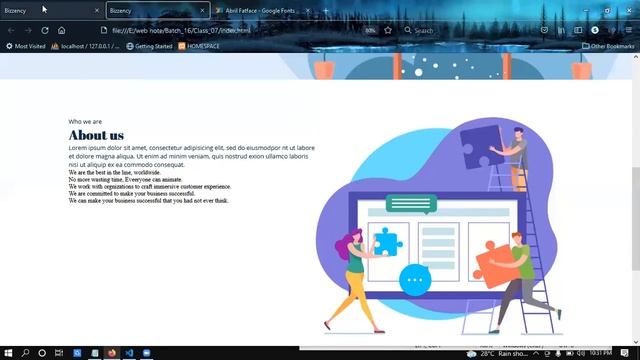
Task: Open the taskbar clock showing 10:31 PM
Action: (600, 353)
